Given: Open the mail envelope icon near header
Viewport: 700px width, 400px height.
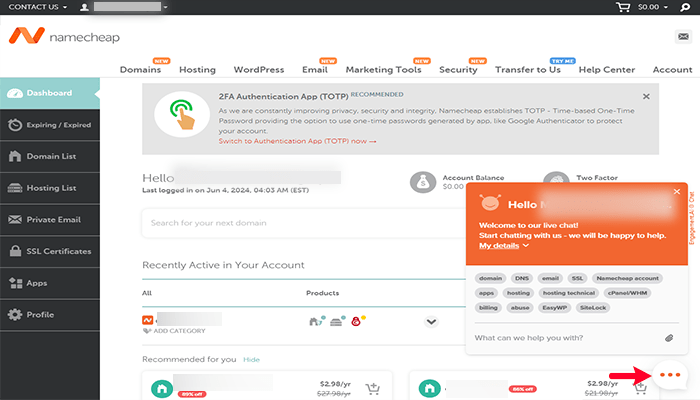Looking at the screenshot, I should click(683, 37).
